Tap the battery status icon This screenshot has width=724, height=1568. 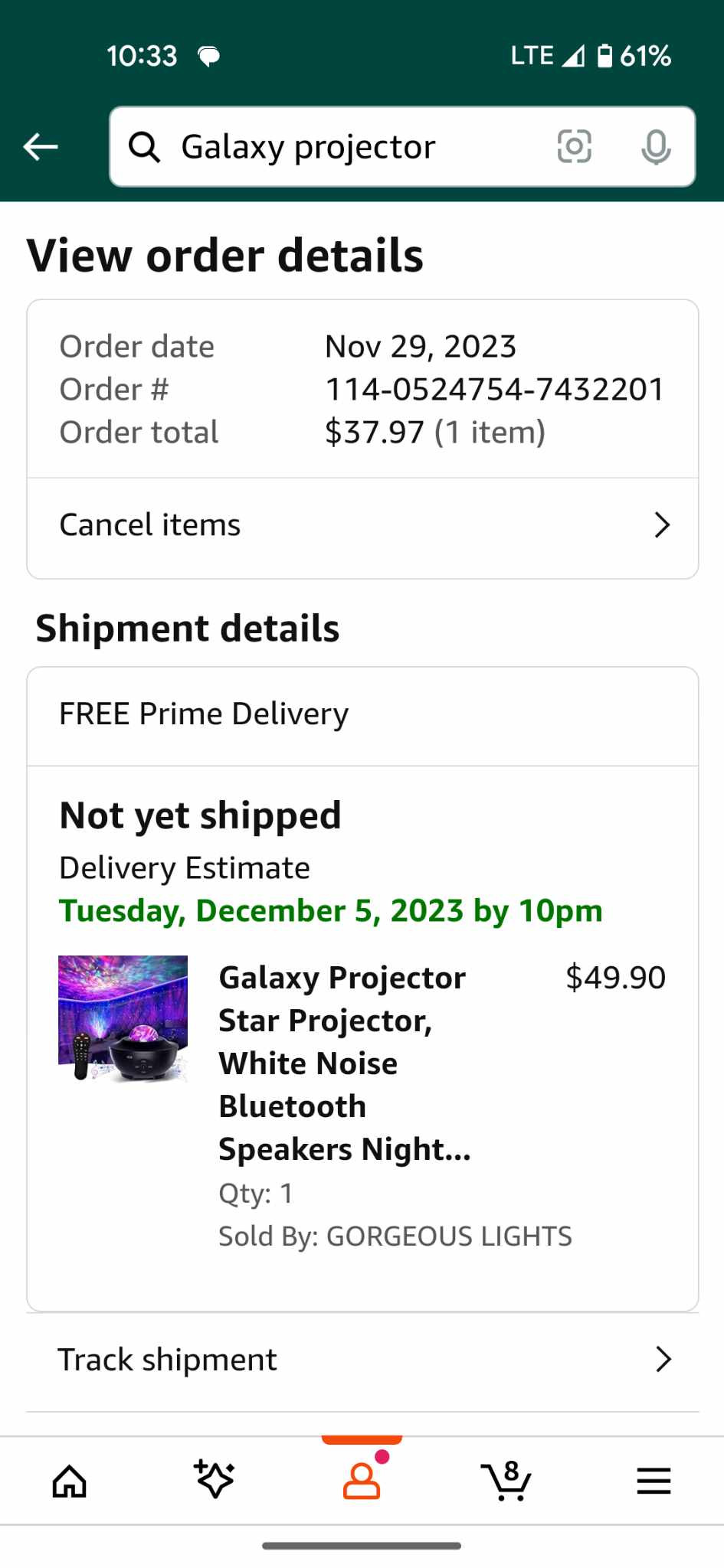(604, 56)
